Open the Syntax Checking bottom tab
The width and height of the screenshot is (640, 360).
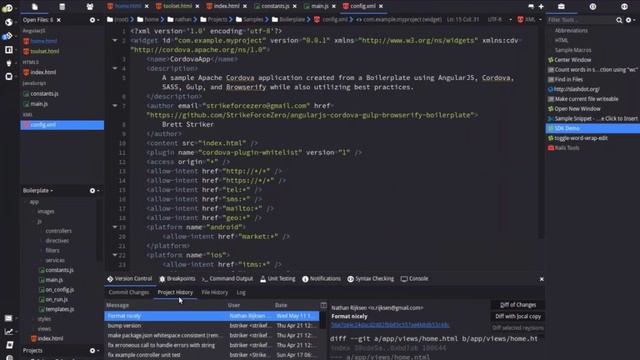371,279
